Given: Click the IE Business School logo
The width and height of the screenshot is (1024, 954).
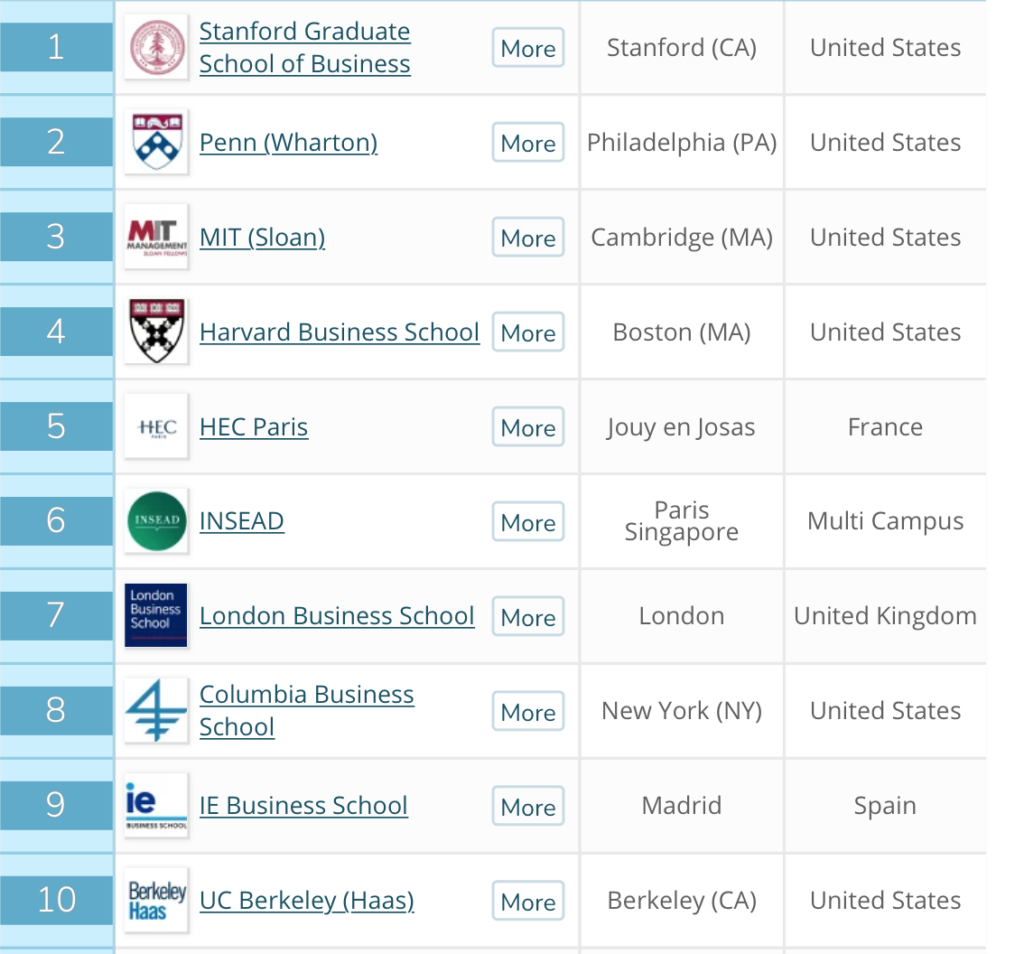Looking at the screenshot, I should [x=156, y=805].
